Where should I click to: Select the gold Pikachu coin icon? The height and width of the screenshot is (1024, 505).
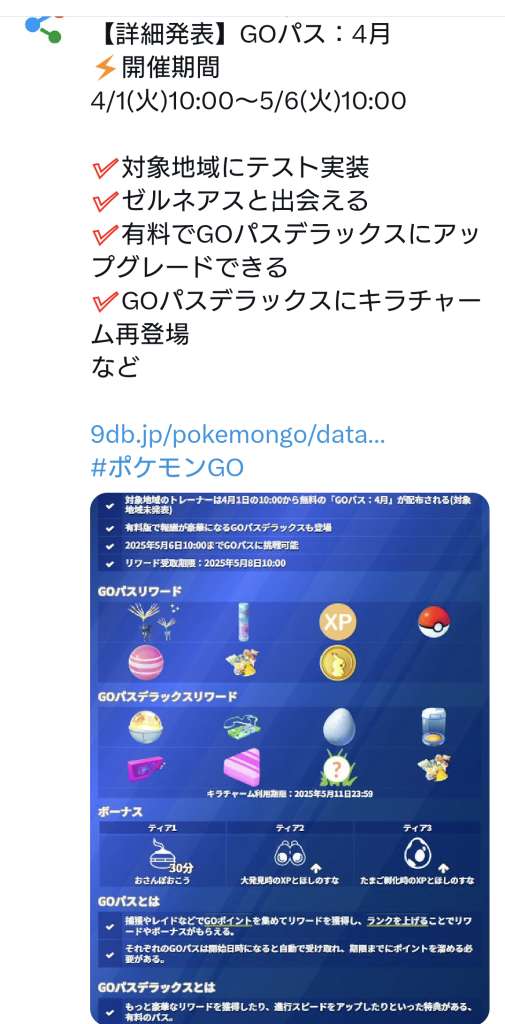[x=338, y=664]
